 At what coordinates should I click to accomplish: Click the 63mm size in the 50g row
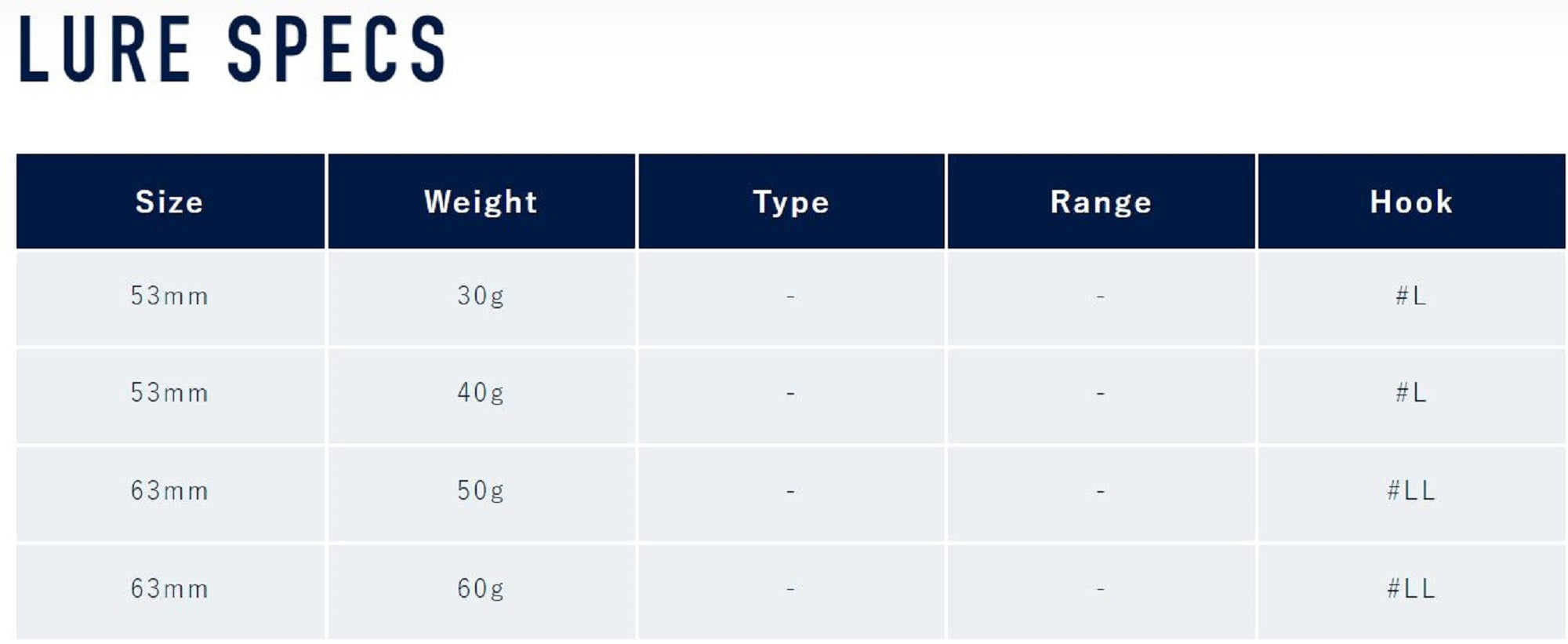169,490
